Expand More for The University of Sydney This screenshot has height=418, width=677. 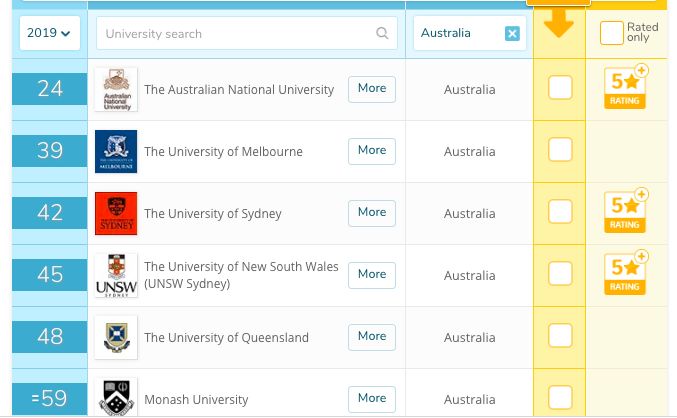(x=371, y=212)
